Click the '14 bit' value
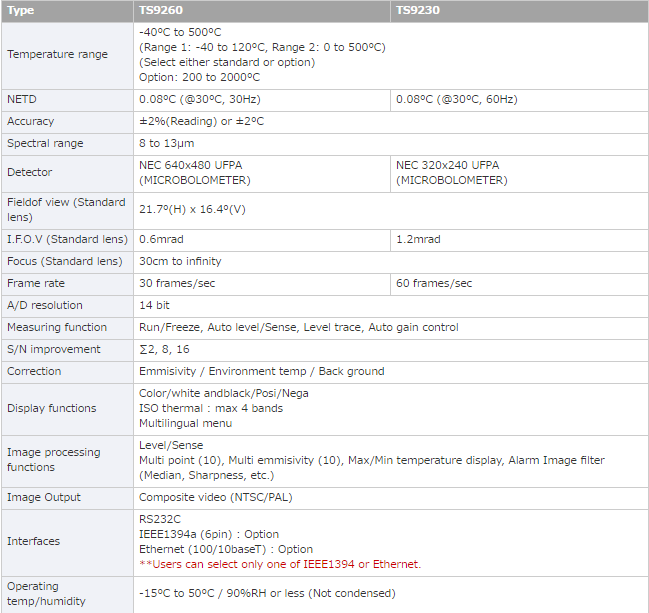This screenshot has width=649, height=613. [154, 305]
